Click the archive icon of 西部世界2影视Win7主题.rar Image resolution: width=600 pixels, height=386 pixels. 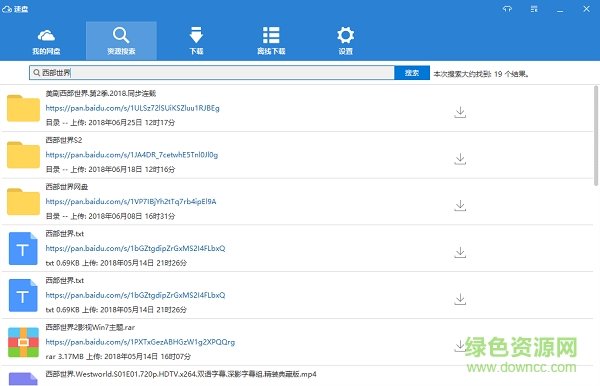[x=23, y=342]
